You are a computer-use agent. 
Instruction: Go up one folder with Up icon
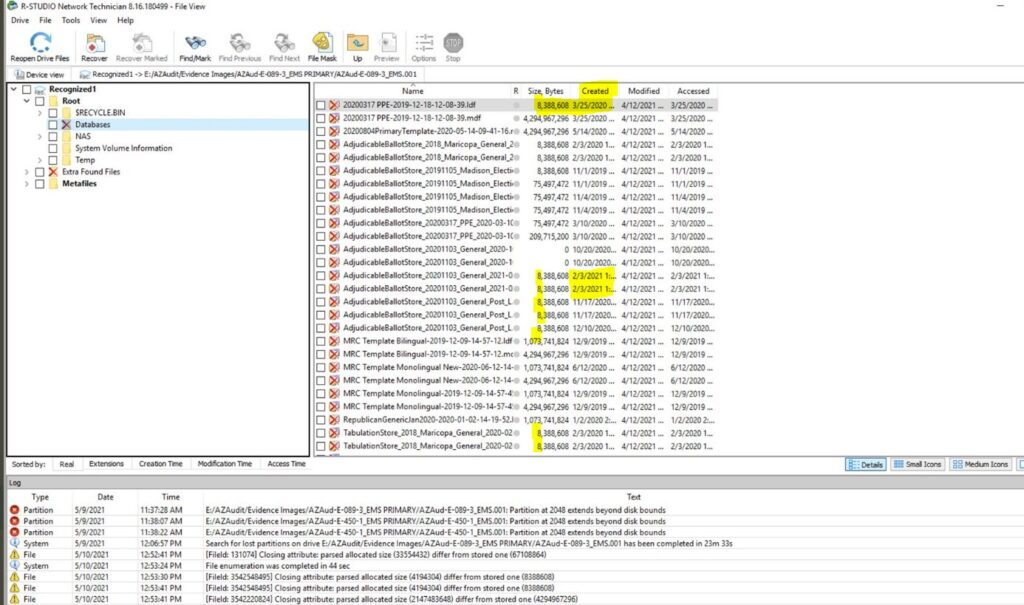(357, 43)
